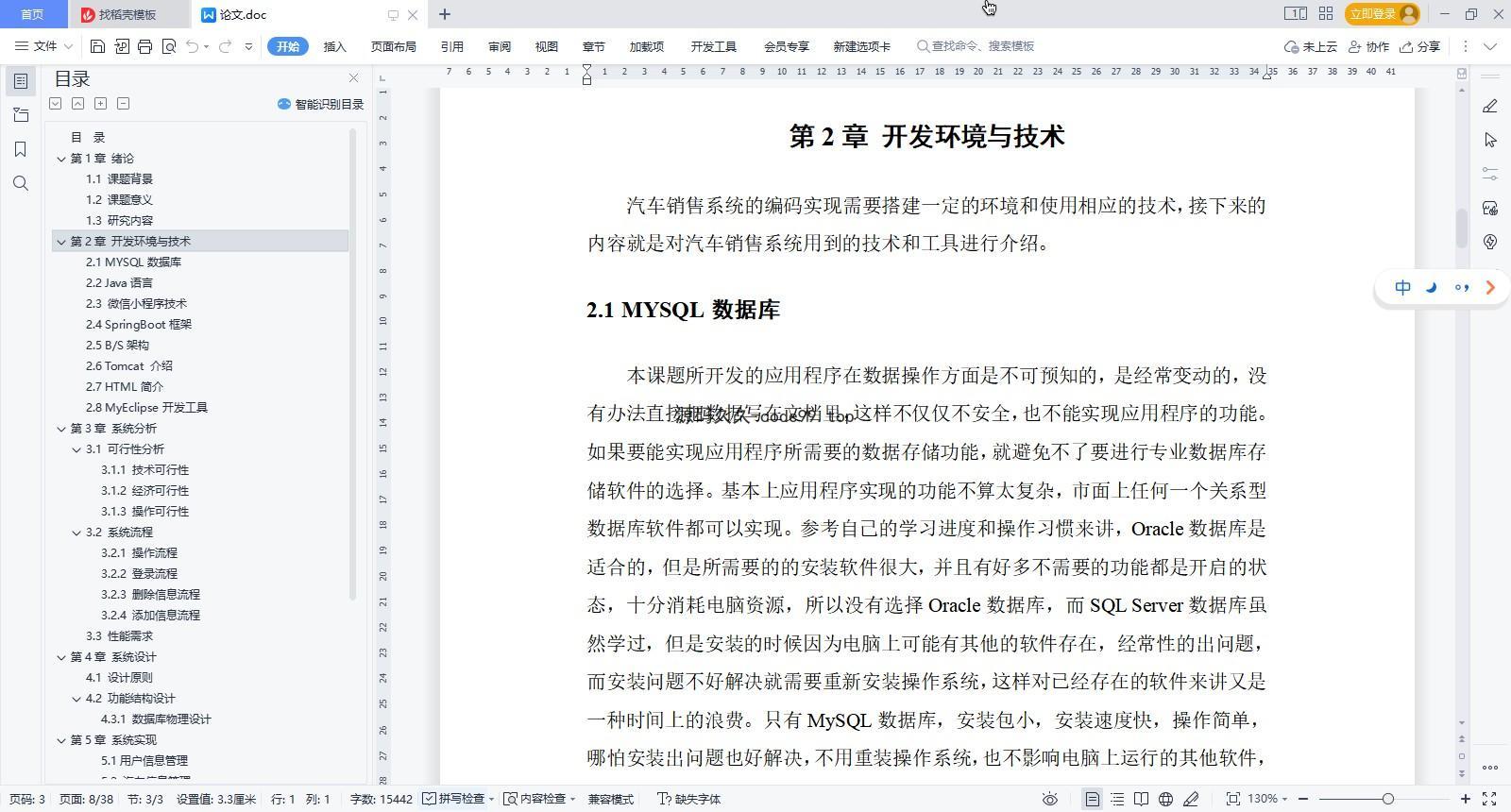The height and width of the screenshot is (812, 1511).
Task: Open the bookmarks sidebar icon
Action: tap(21, 149)
